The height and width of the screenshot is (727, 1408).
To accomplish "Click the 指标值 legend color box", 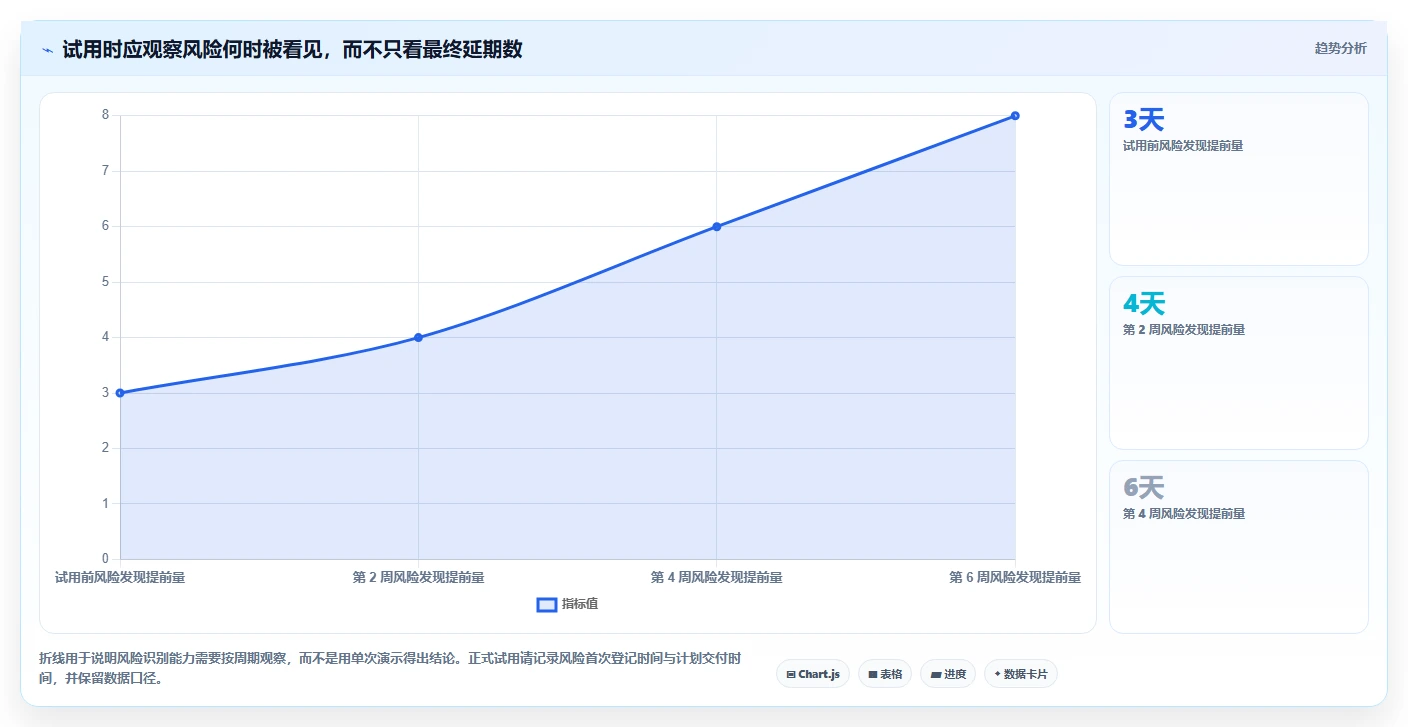I will (547, 604).
